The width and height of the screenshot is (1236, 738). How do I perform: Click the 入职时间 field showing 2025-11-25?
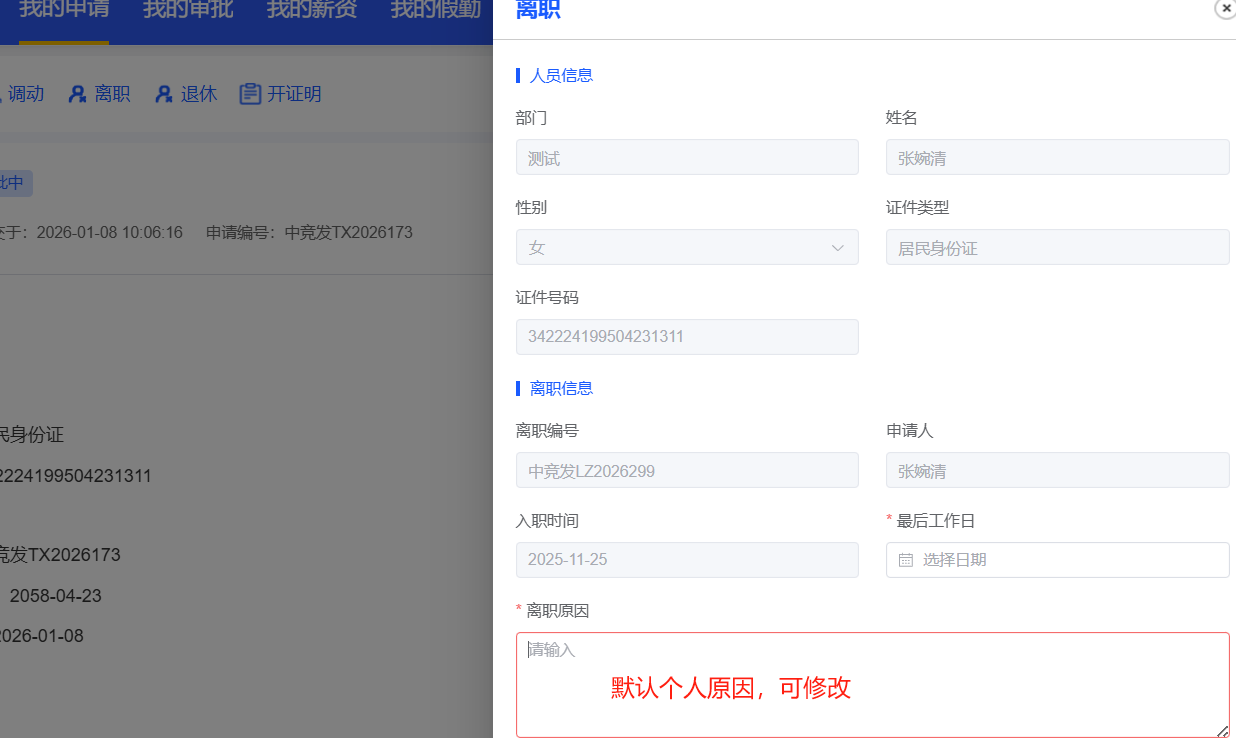pyautogui.click(x=687, y=560)
